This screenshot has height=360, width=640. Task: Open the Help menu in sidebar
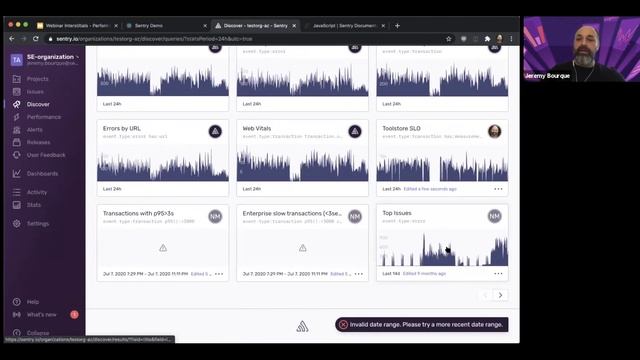pos(33,302)
